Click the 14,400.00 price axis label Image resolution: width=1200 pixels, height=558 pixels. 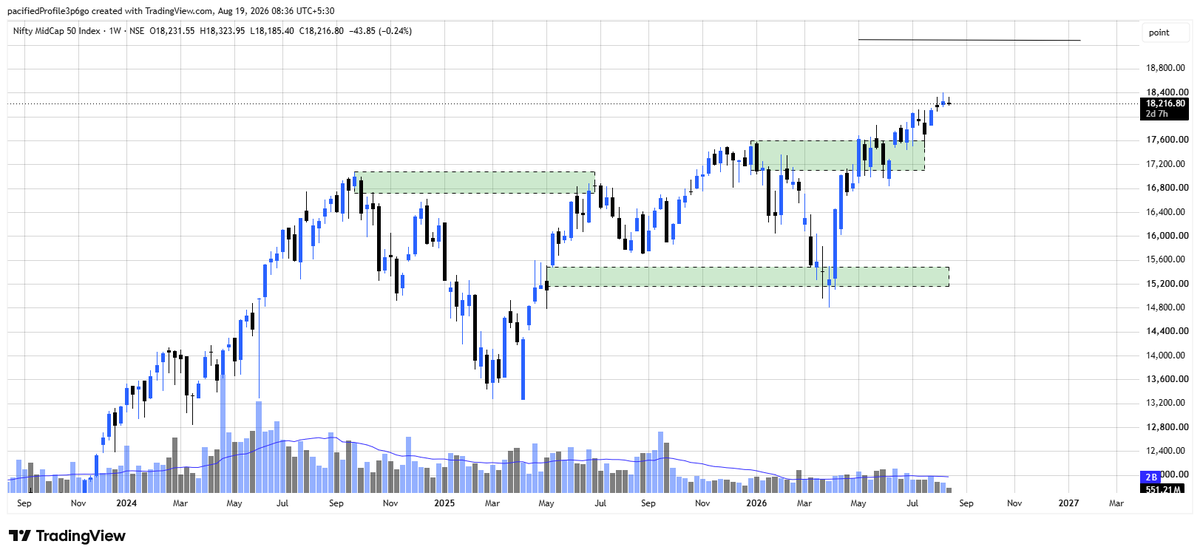click(1166, 332)
